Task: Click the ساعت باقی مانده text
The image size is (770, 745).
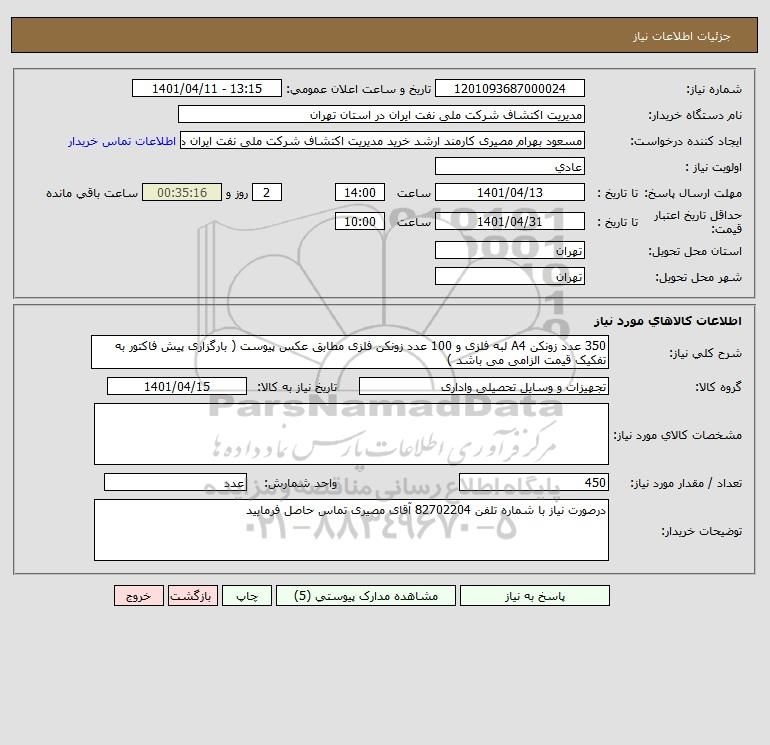Action: click(x=92, y=193)
